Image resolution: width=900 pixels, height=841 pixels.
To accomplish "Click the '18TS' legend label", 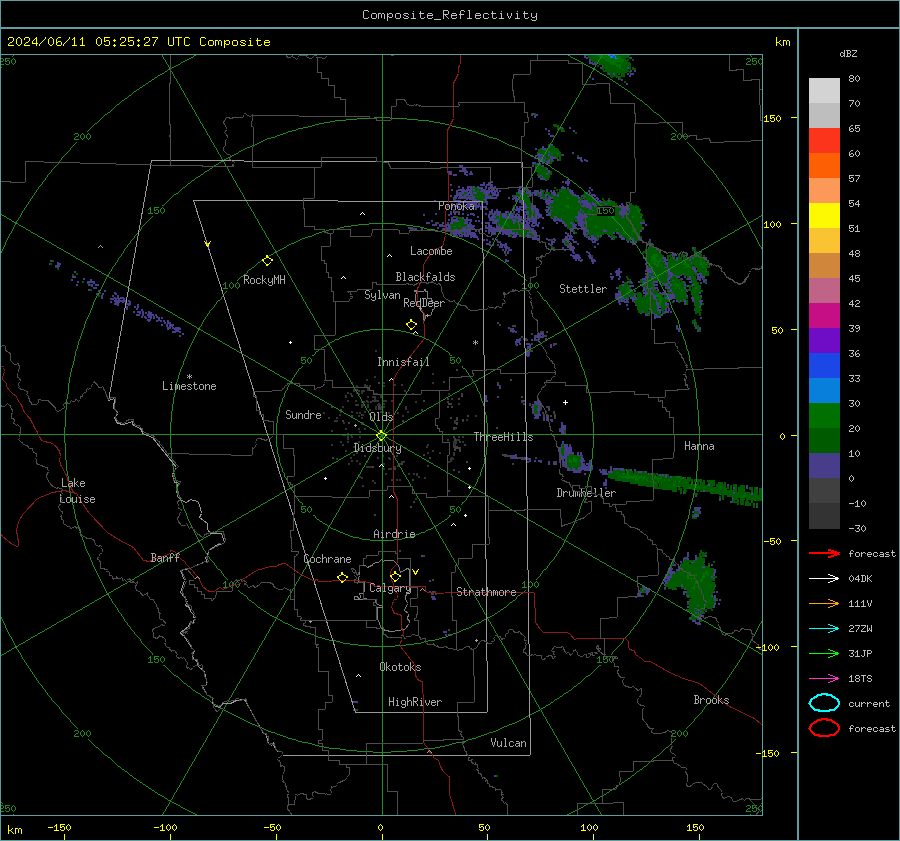I will pos(860,679).
